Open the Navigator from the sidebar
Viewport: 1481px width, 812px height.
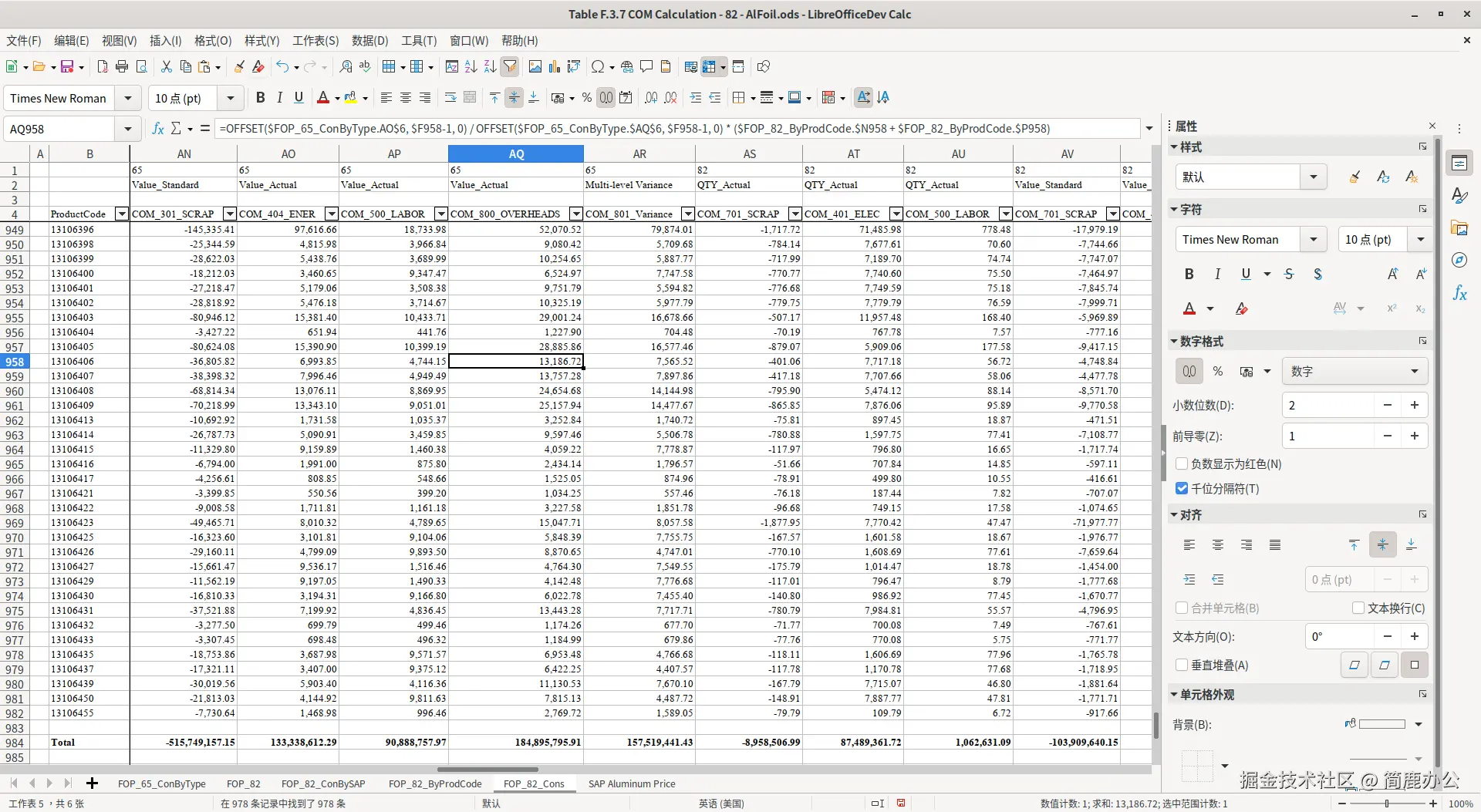(x=1460, y=261)
